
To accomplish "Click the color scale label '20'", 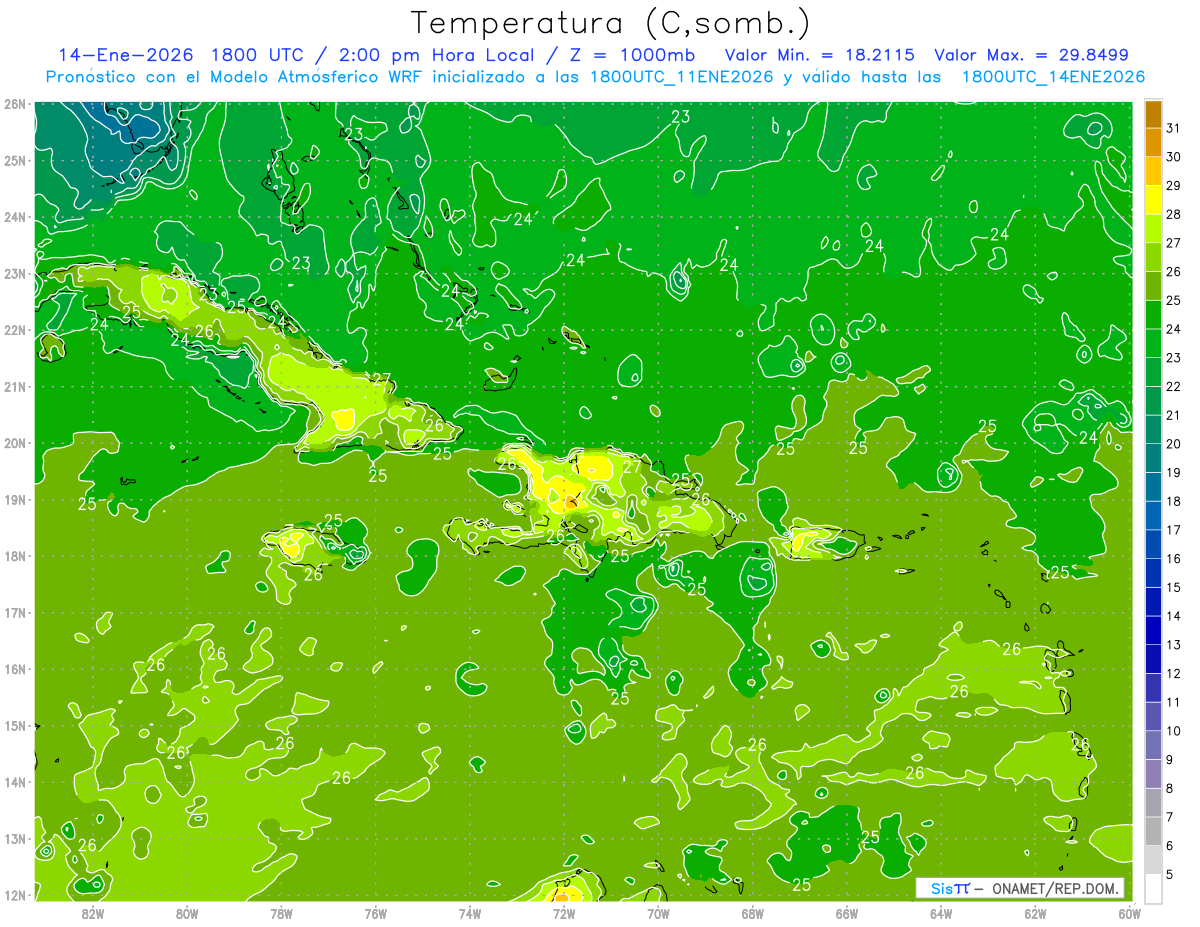I will click(1174, 444).
